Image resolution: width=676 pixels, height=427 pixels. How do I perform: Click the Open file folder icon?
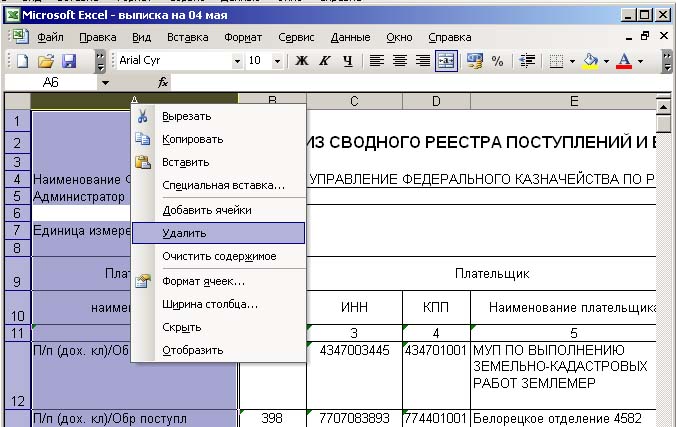pyautogui.click(x=46, y=61)
